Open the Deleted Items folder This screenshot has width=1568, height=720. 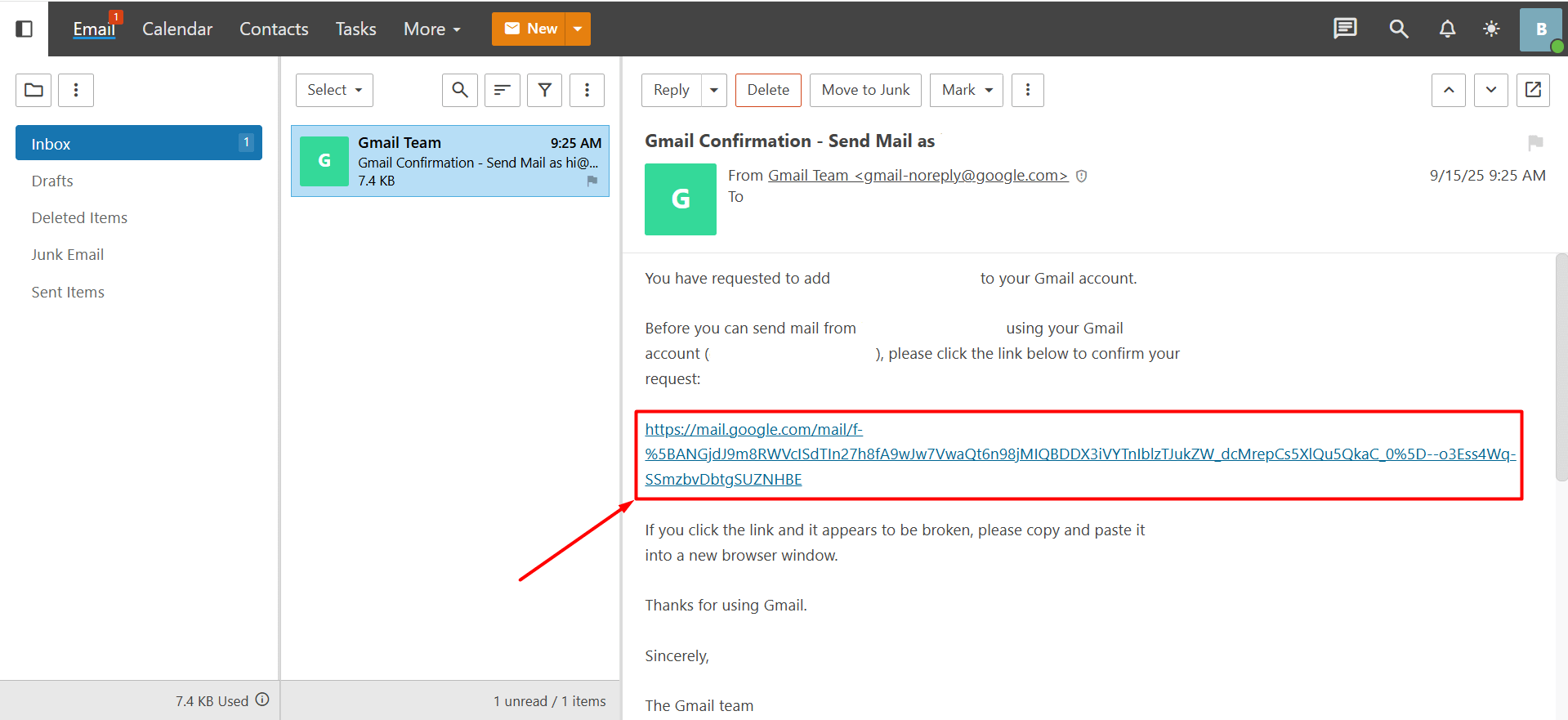(79, 217)
